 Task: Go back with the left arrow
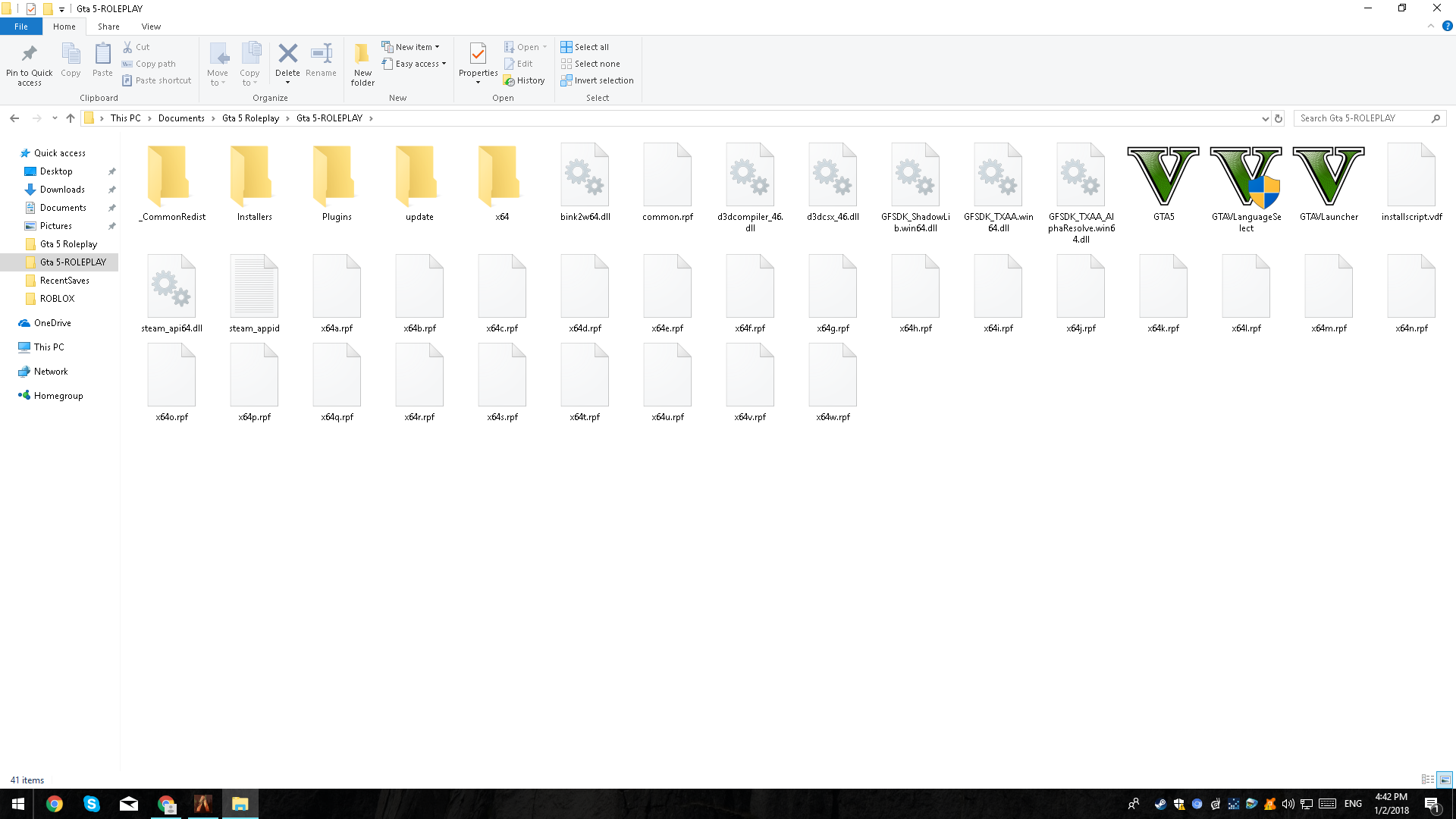click(x=14, y=118)
